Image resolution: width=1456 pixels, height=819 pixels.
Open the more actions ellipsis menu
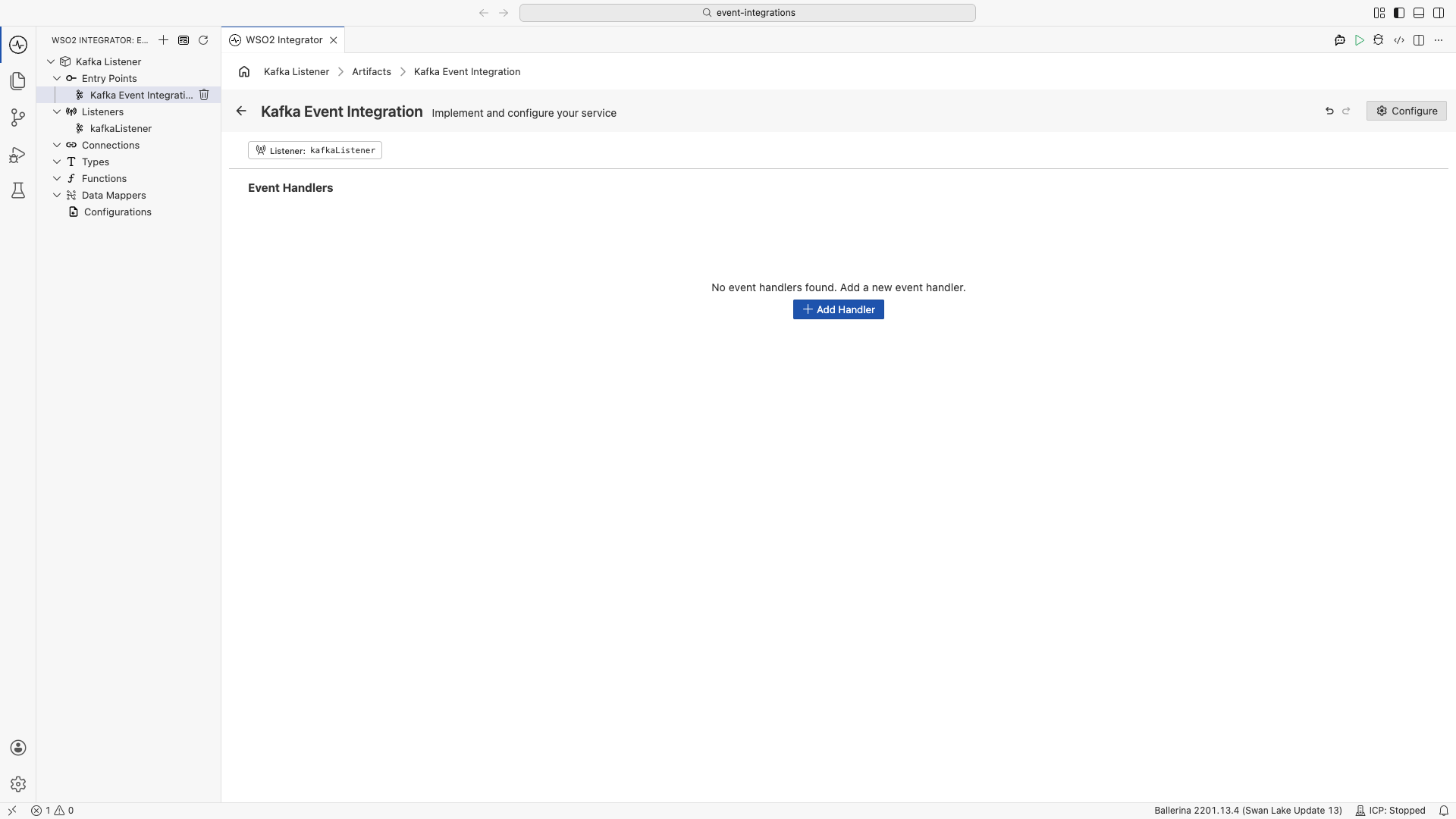(x=1439, y=40)
